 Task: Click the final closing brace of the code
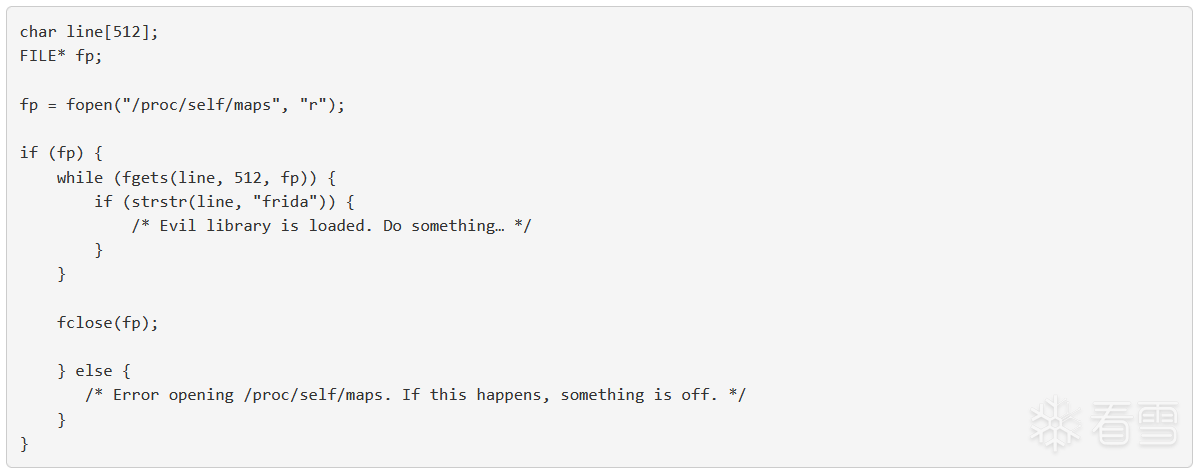(24, 443)
